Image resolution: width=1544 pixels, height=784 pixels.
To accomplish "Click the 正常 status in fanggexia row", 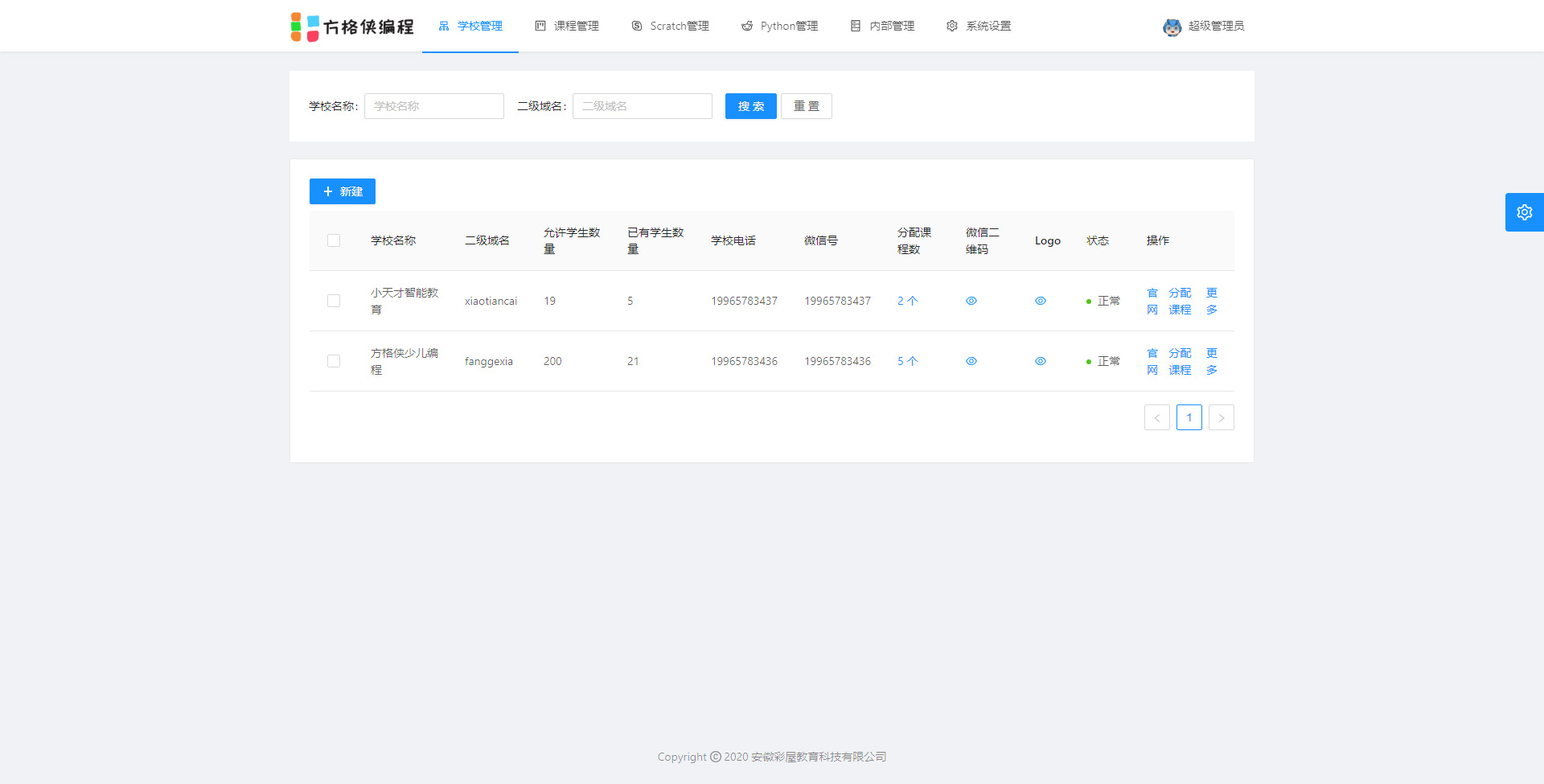I will tap(1103, 361).
